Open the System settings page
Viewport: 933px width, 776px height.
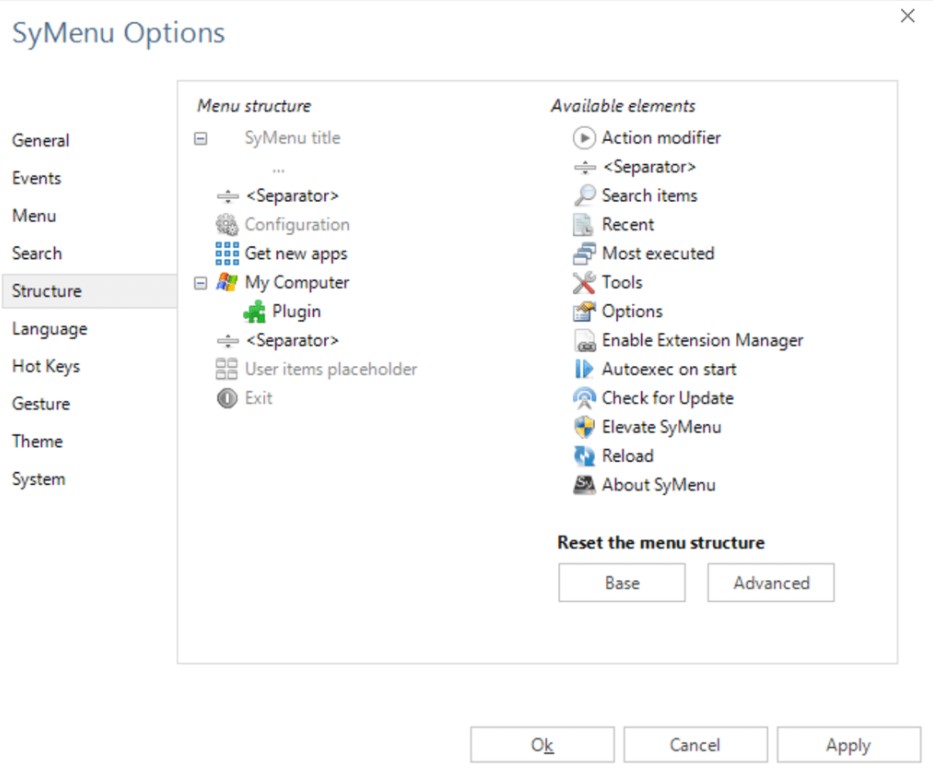pyautogui.click(x=39, y=480)
